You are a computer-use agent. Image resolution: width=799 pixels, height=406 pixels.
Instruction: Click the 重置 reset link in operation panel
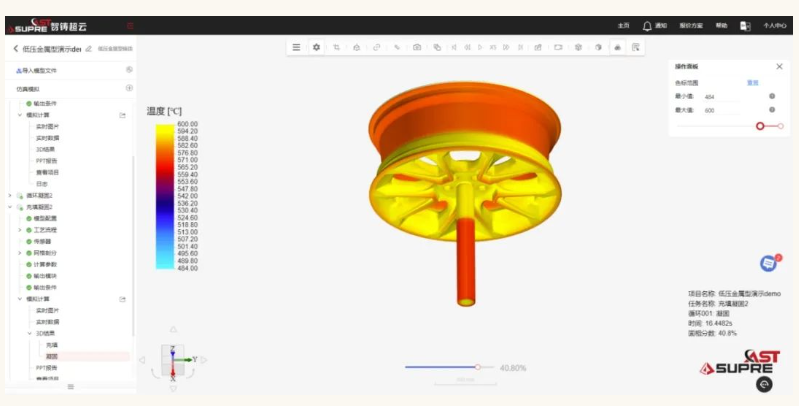[x=753, y=82]
